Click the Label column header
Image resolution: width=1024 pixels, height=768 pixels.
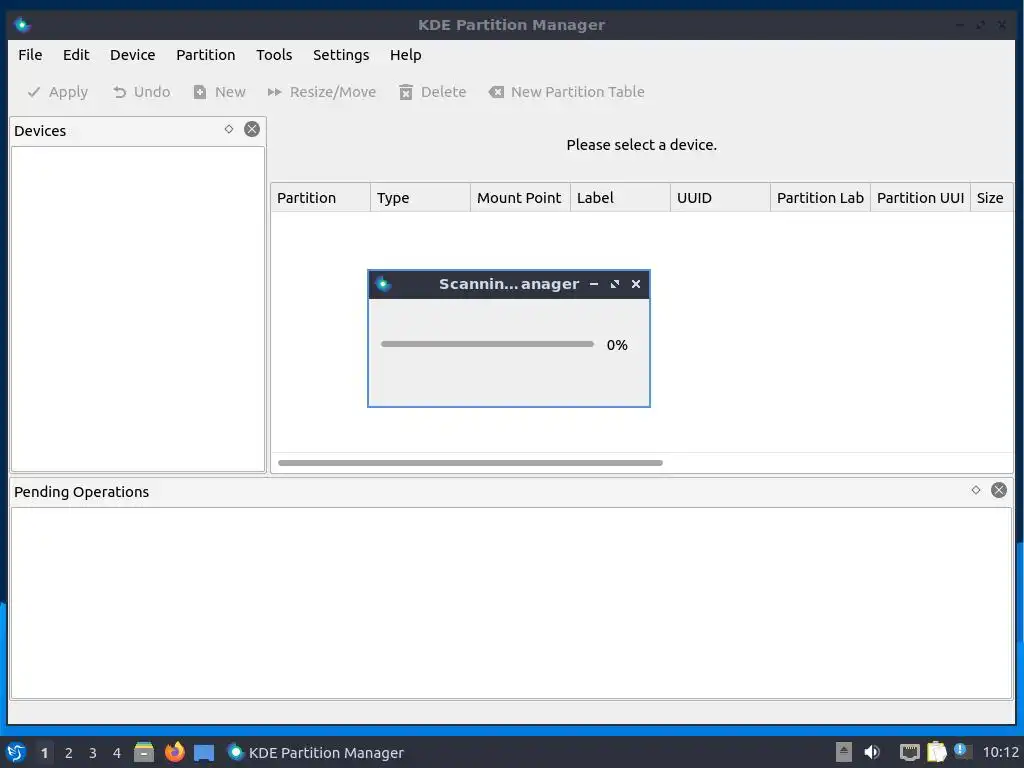[620, 198]
